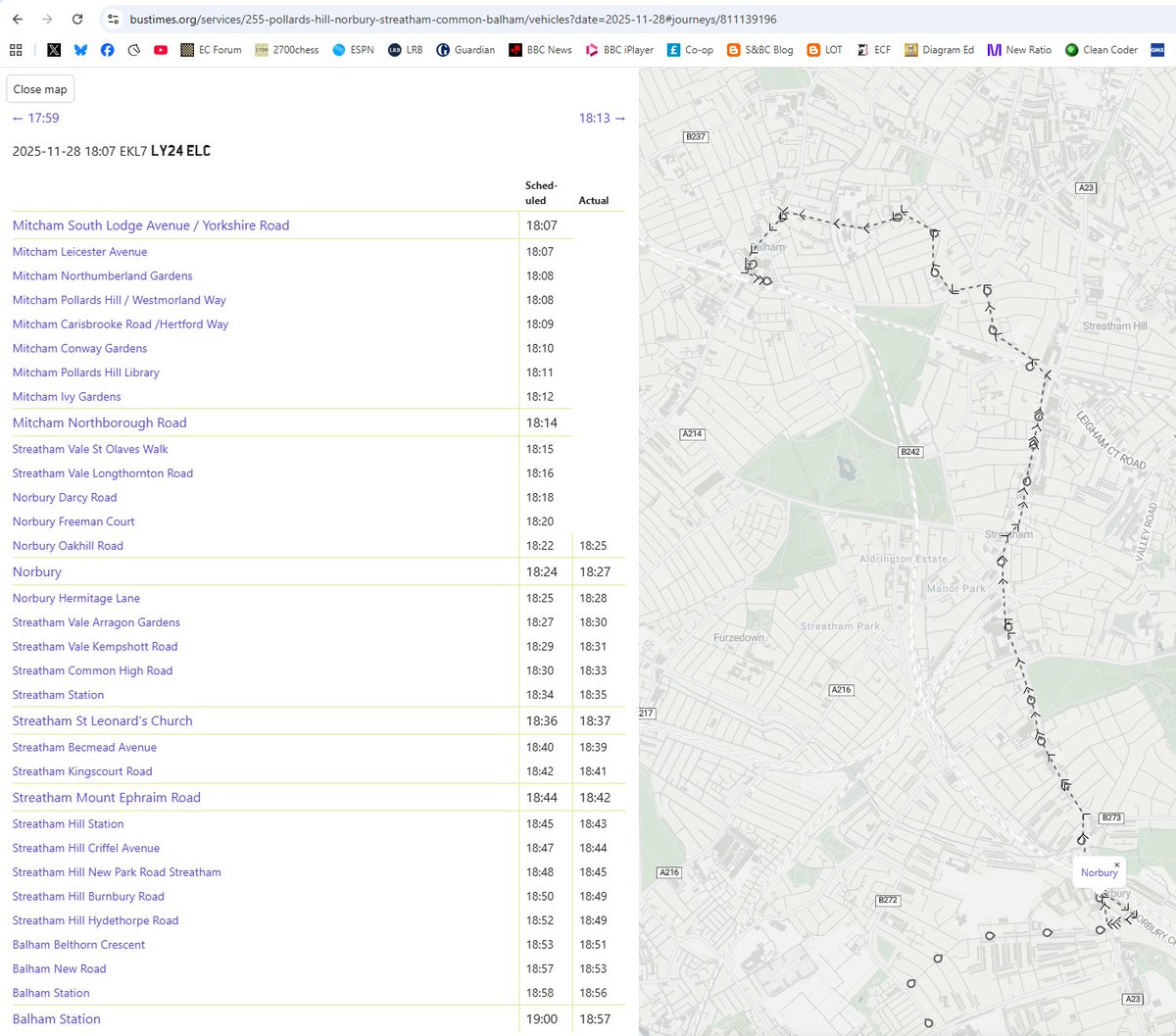Open the LOT bookmark

pos(824,49)
